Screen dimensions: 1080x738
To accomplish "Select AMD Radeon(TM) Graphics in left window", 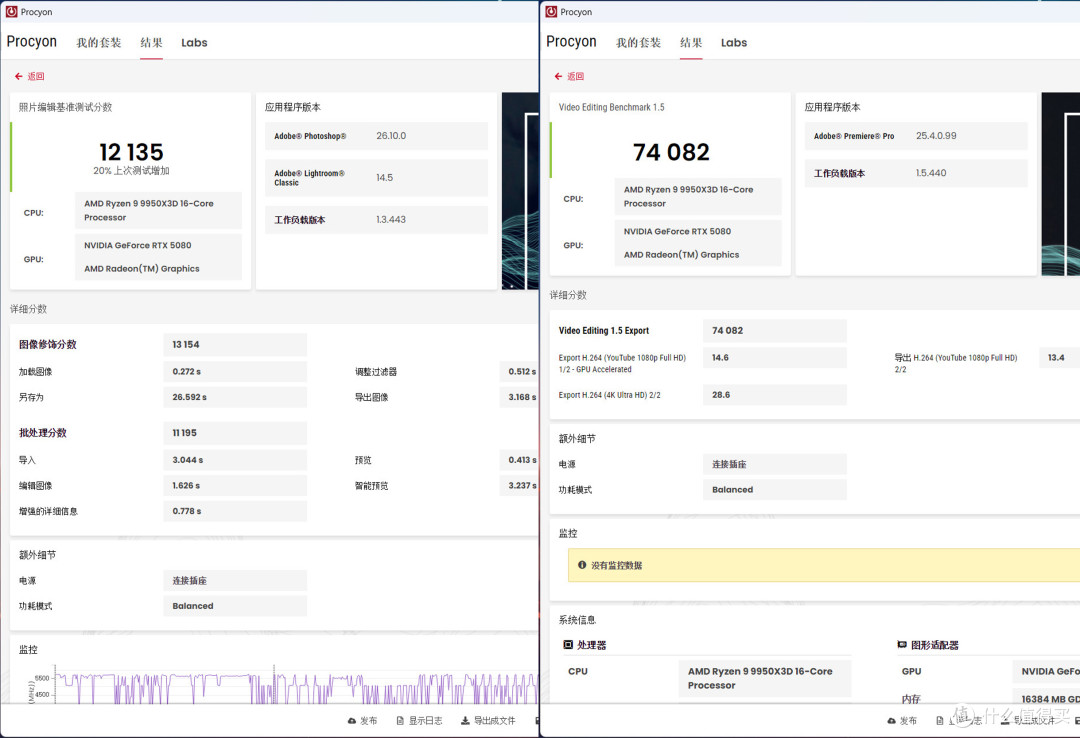I will 142,269.
